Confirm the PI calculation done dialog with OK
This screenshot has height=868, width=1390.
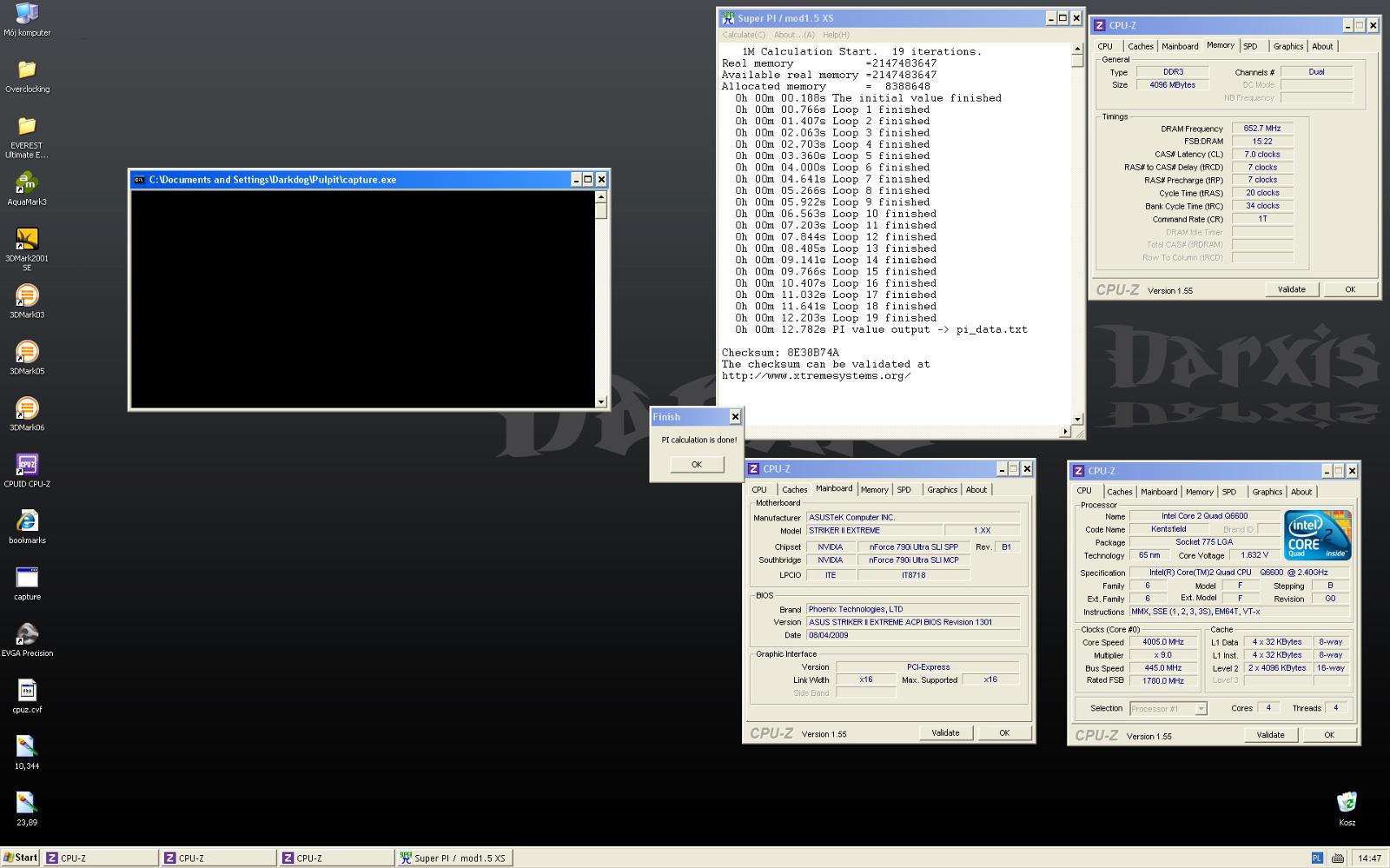pos(697,464)
